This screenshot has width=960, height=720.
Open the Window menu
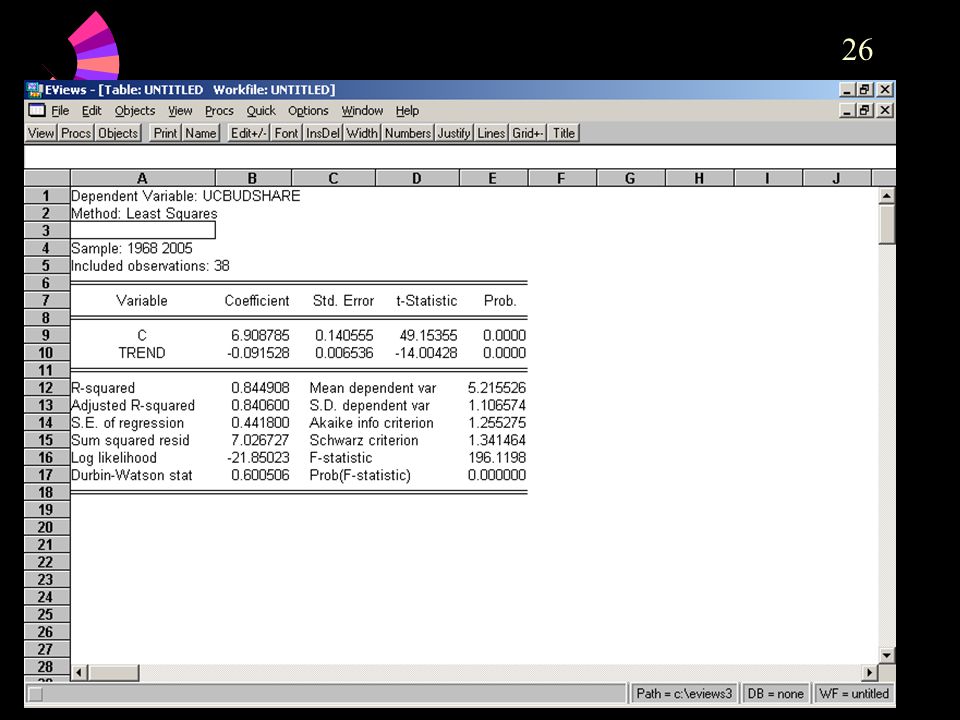coord(362,111)
